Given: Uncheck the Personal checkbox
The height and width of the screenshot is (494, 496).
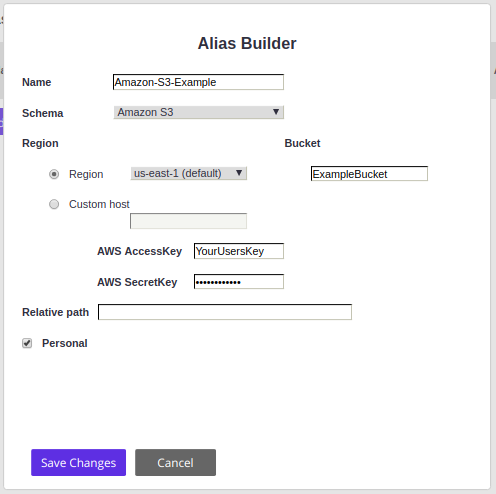Looking at the screenshot, I should coord(27,343).
